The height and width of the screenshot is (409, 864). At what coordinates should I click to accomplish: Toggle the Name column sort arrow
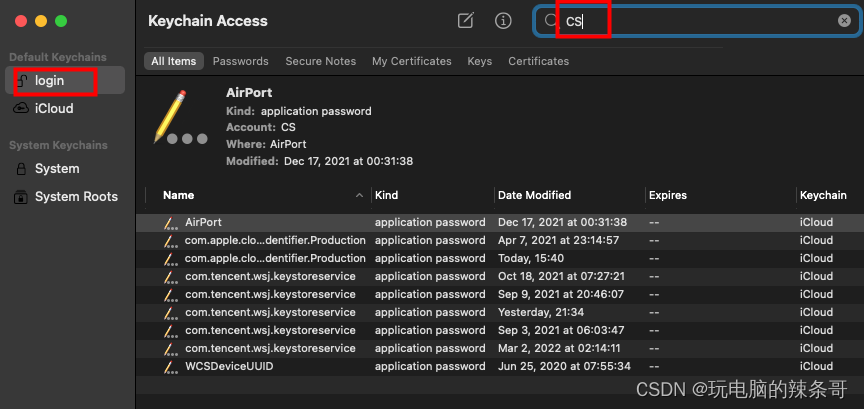pyautogui.click(x=360, y=195)
